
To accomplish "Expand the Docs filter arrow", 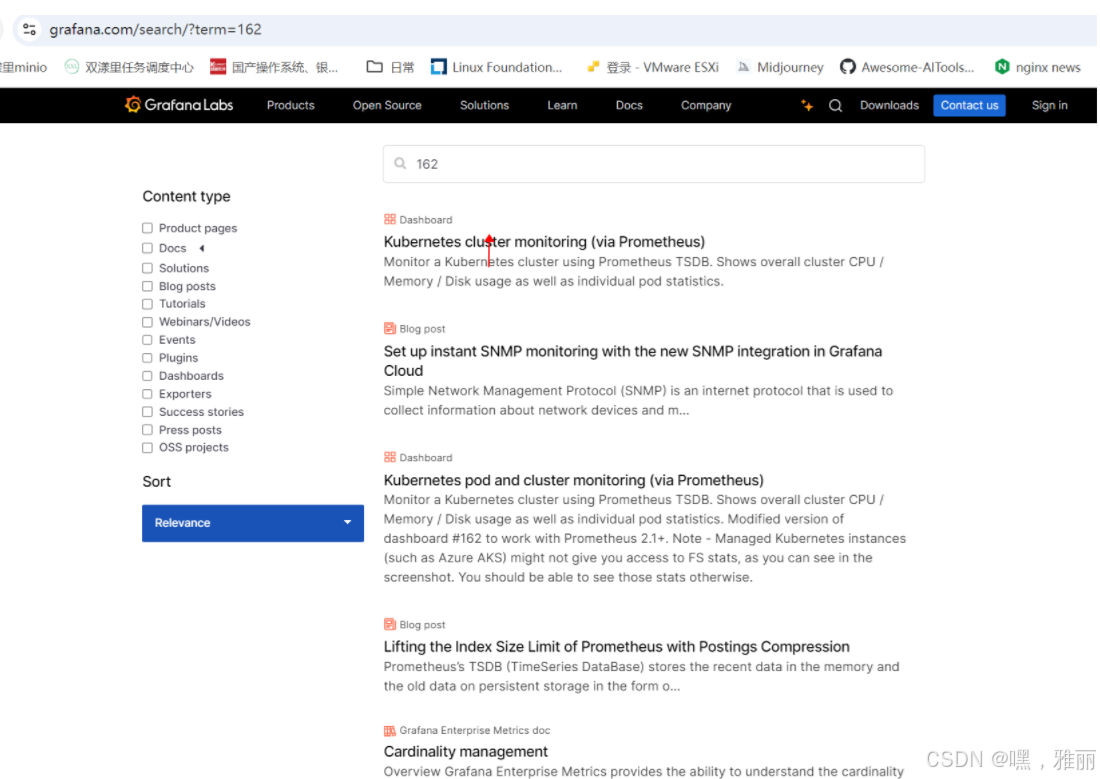I will pos(201,248).
